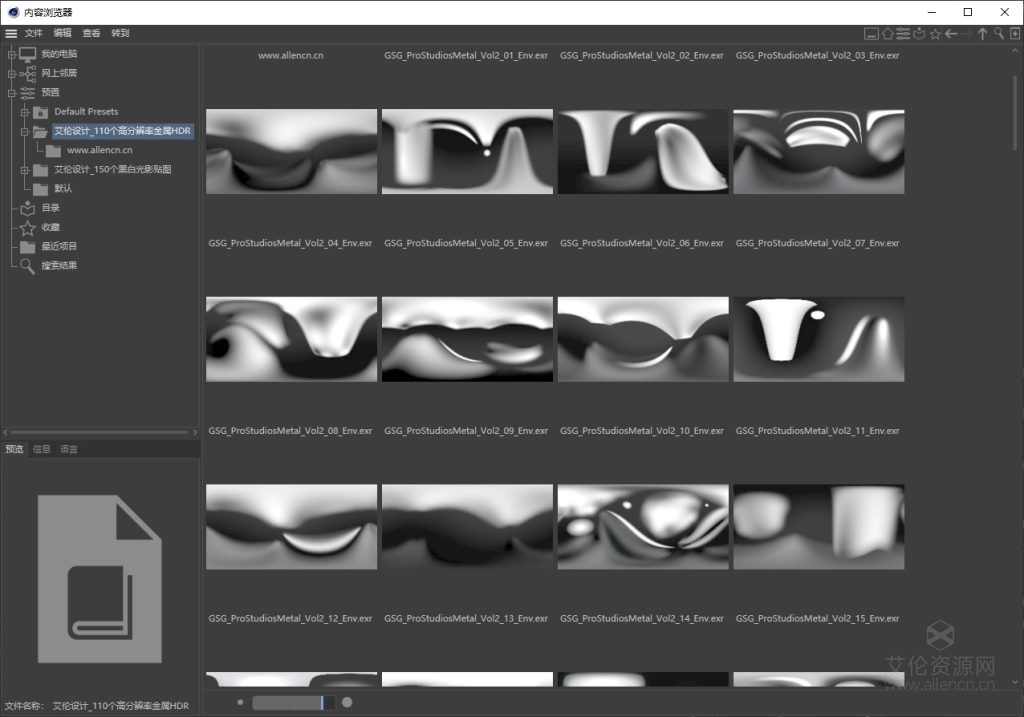Viewport: 1024px width, 717px height.
Task: Open the 文件 menu
Action: (x=33, y=33)
